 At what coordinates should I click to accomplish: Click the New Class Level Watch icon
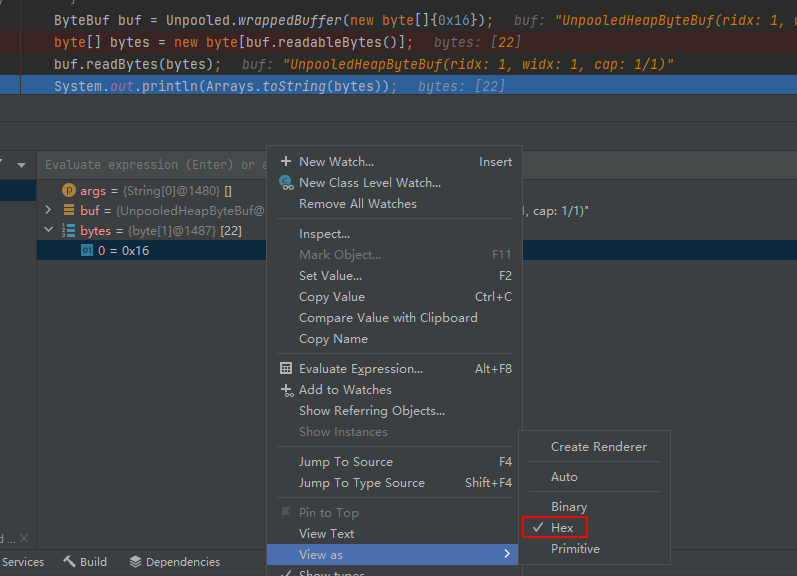point(286,183)
